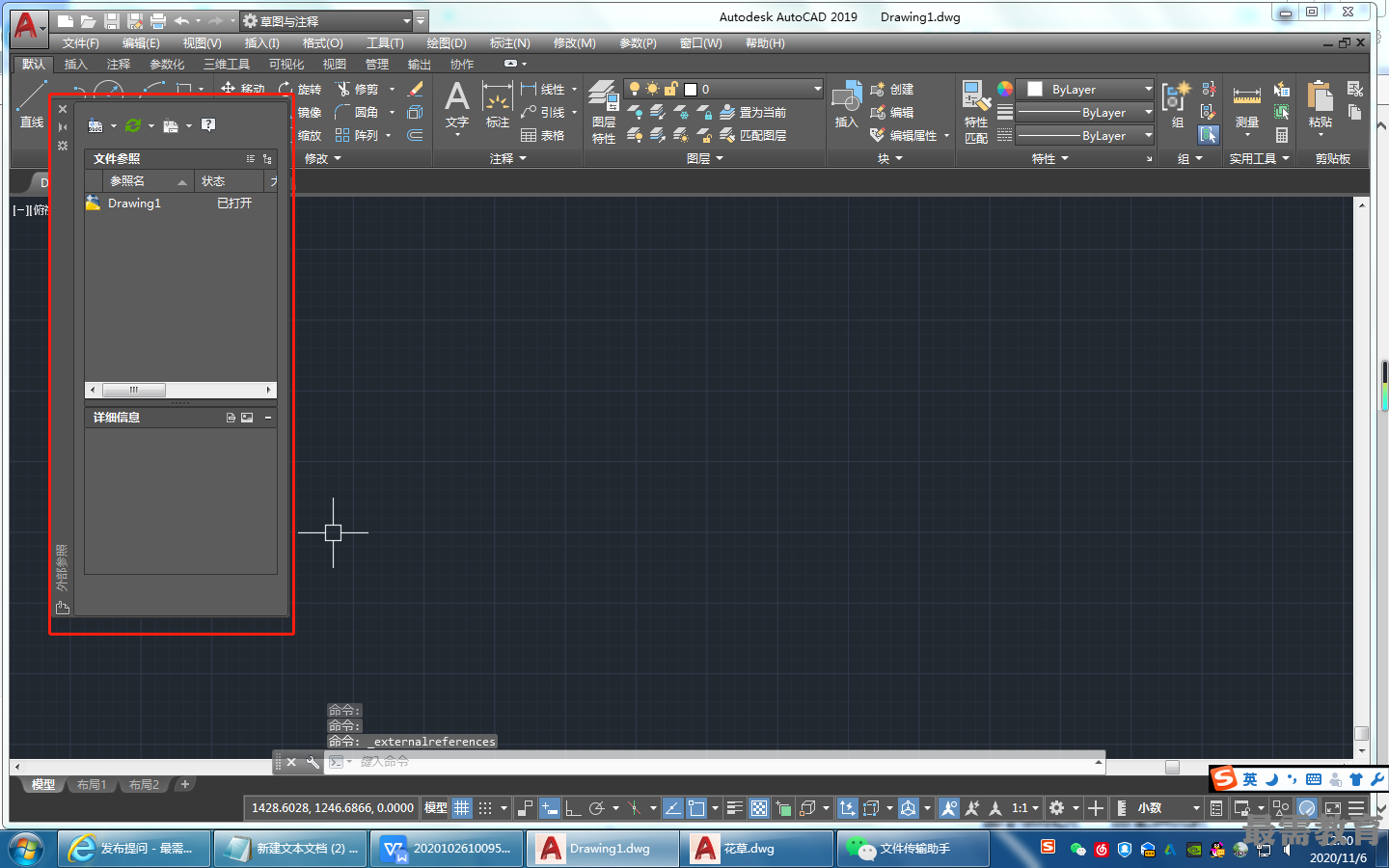Expand the 图层 (Layers) panel
The width and height of the screenshot is (1389, 868).
[x=705, y=158]
